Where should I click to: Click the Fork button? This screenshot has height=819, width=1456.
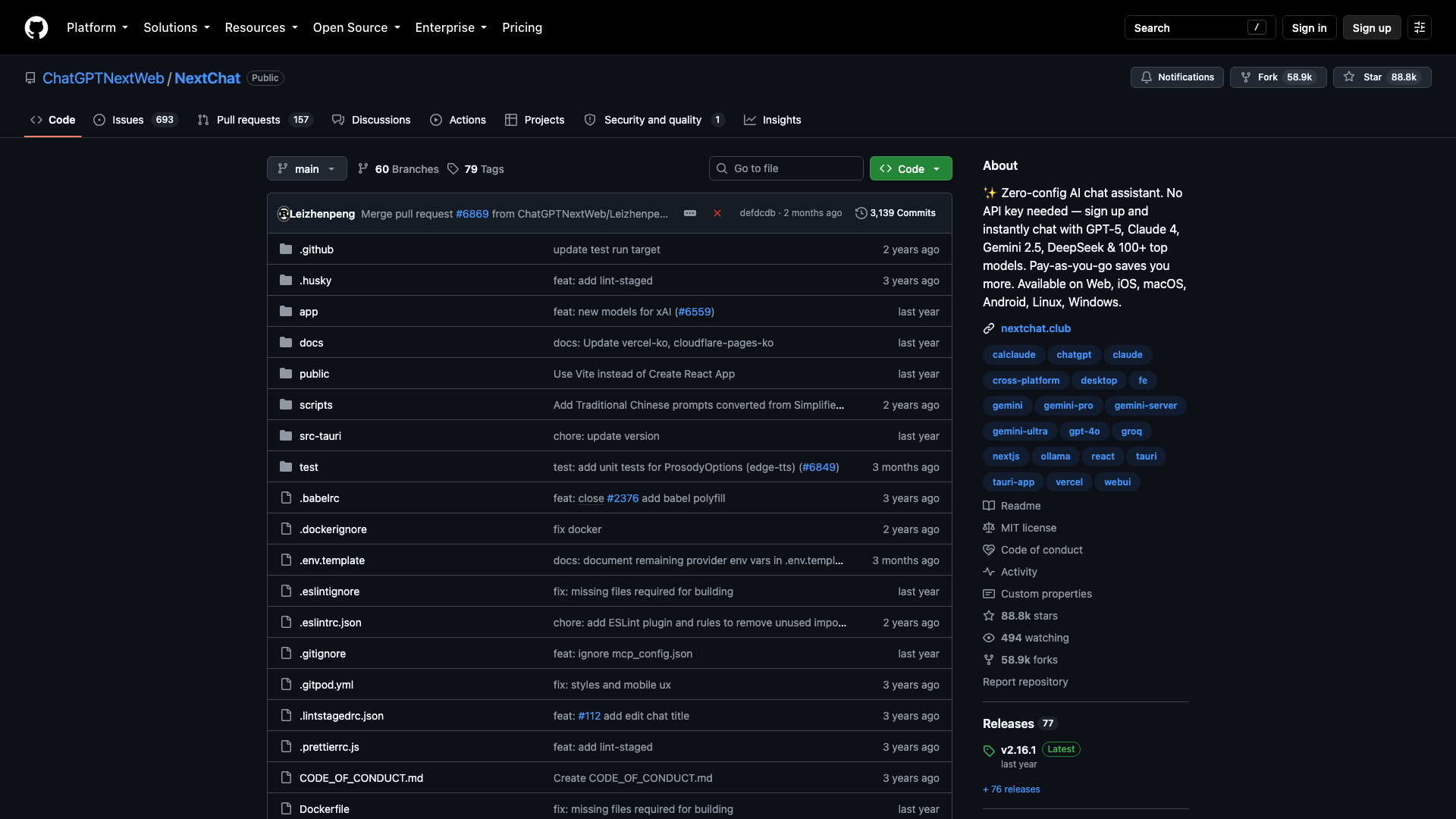coord(1278,77)
